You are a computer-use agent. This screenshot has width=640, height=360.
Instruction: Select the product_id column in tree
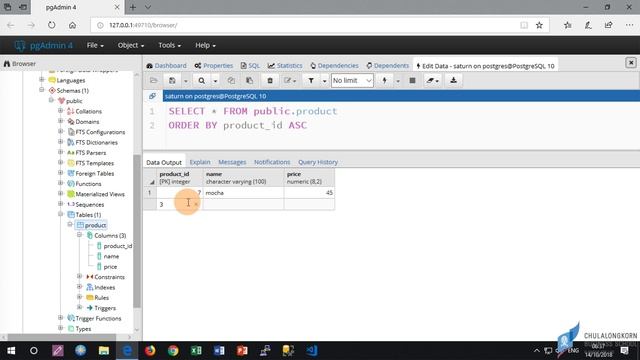click(114, 246)
